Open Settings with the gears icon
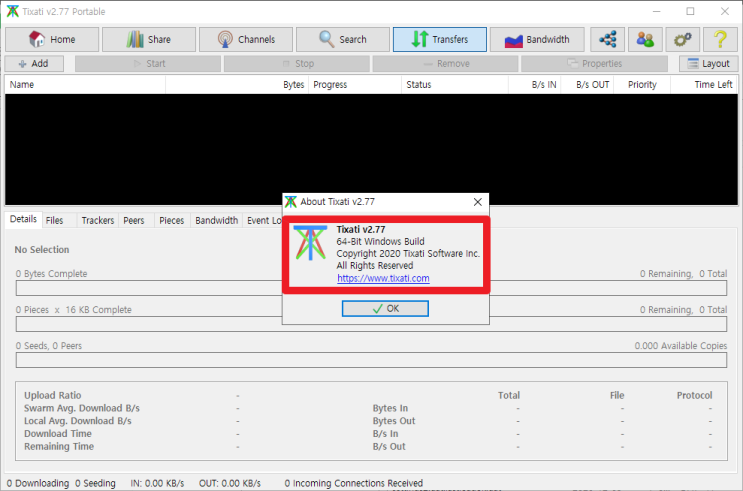The height and width of the screenshot is (491, 743). [682, 40]
